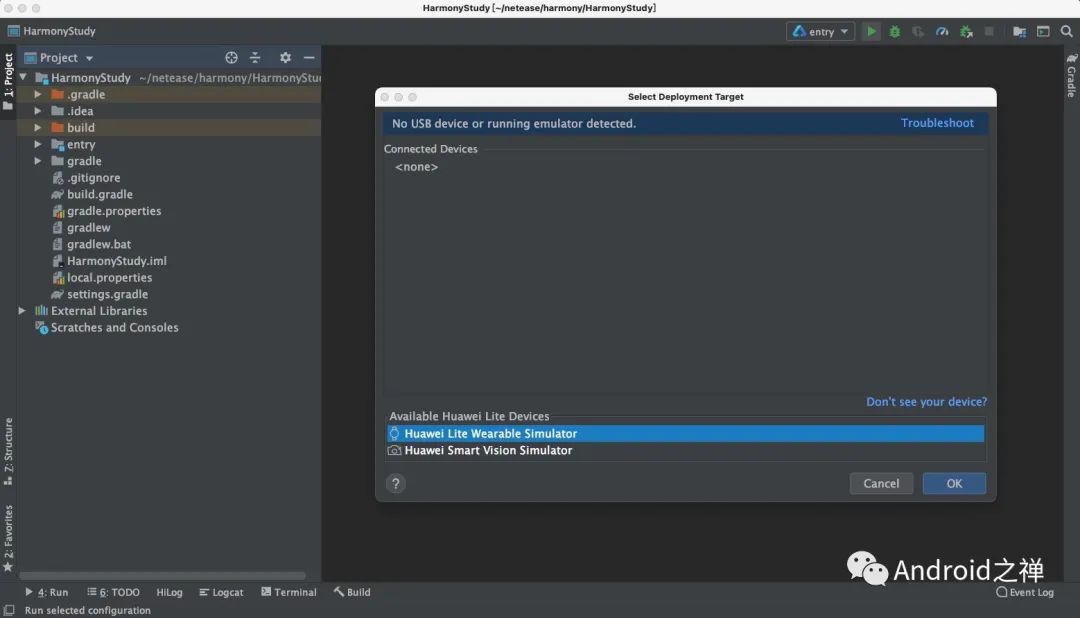Open Project panel settings gear
1080x618 pixels.
[285, 58]
